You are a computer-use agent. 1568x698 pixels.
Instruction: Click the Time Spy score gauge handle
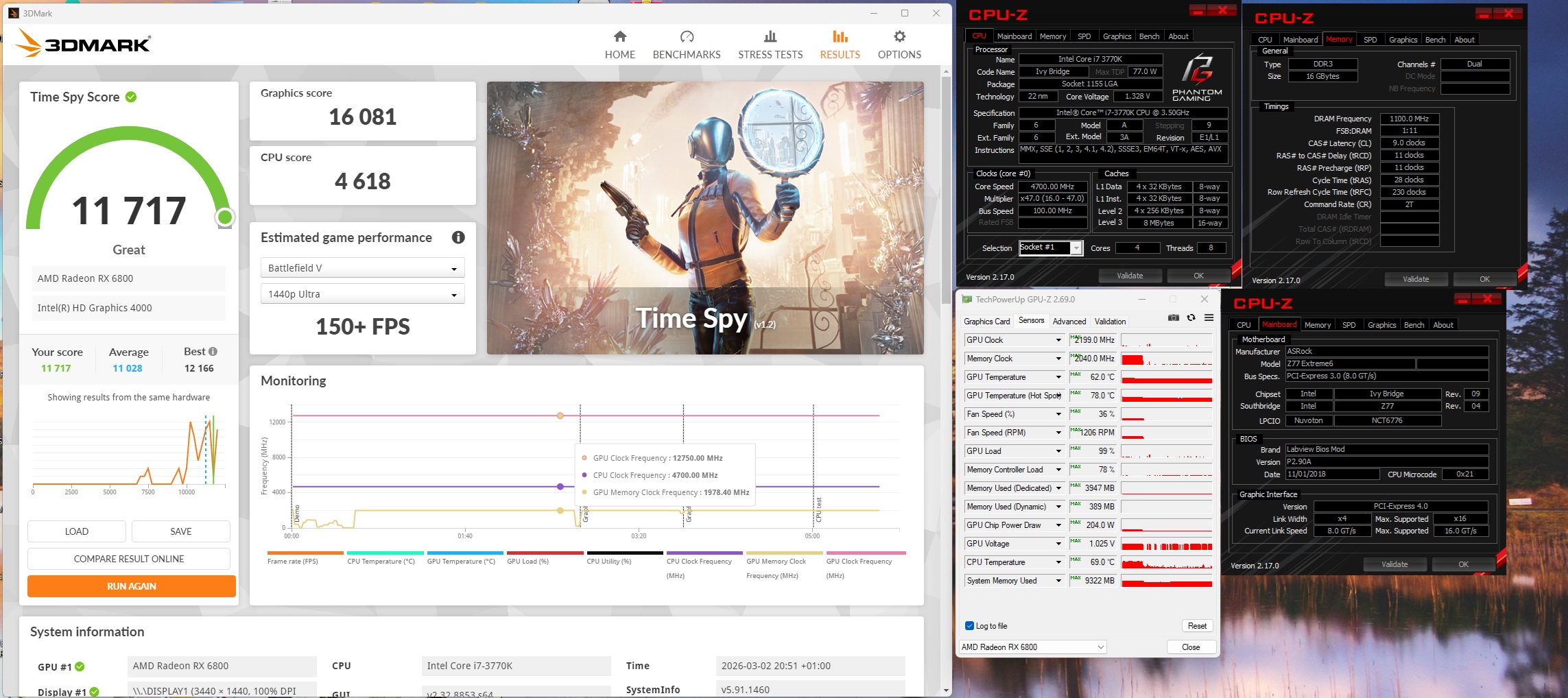pyautogui.click(x=224, y=217)
